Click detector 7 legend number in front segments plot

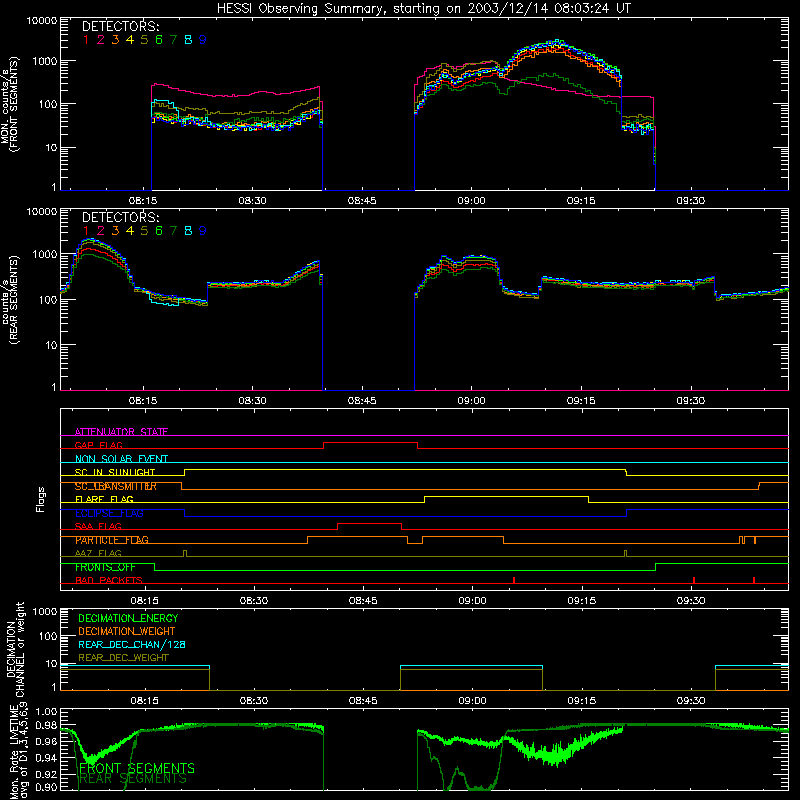pyautogui.click(x=173, y=40)
